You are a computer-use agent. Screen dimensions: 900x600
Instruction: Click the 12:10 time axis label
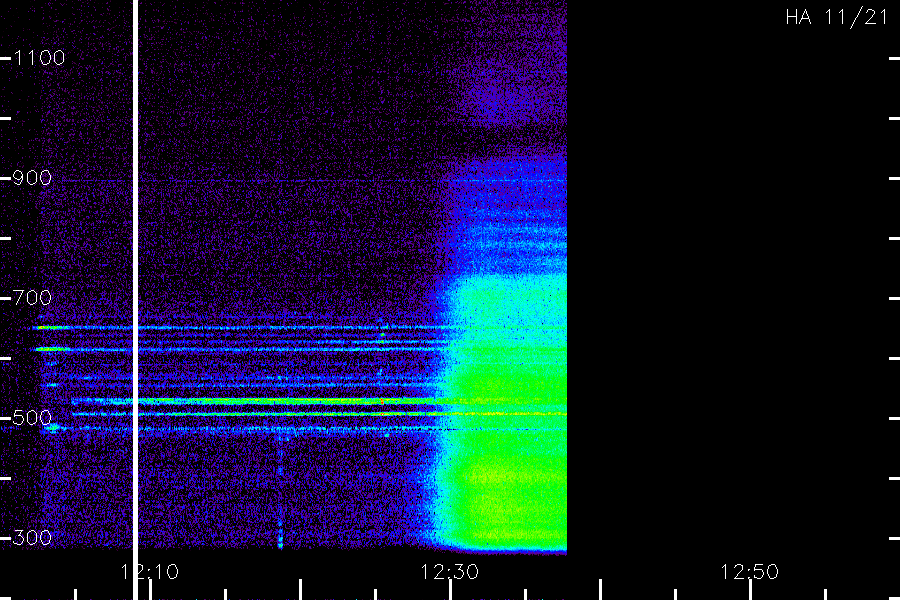tap(150, 572)
